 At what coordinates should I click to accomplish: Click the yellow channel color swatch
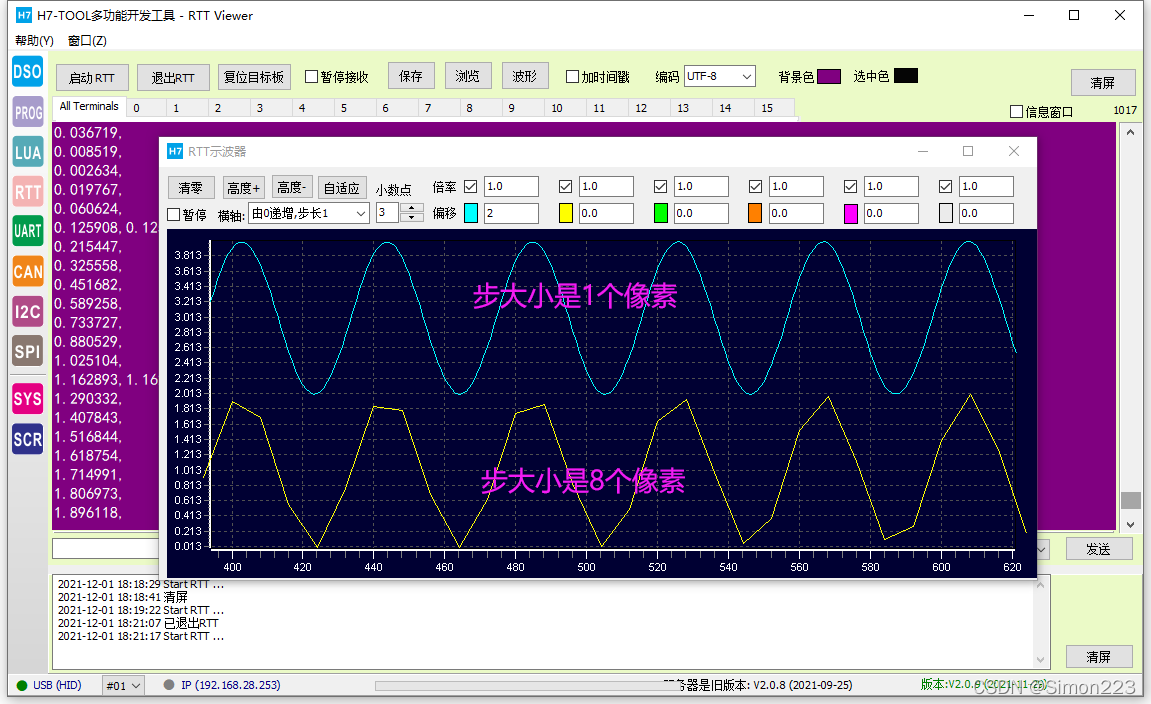[x=566, y=213]
